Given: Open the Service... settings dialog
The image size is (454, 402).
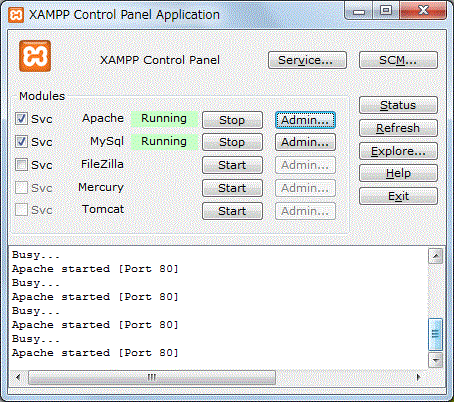Looking at the screenshot, I should tap(307, 60).
